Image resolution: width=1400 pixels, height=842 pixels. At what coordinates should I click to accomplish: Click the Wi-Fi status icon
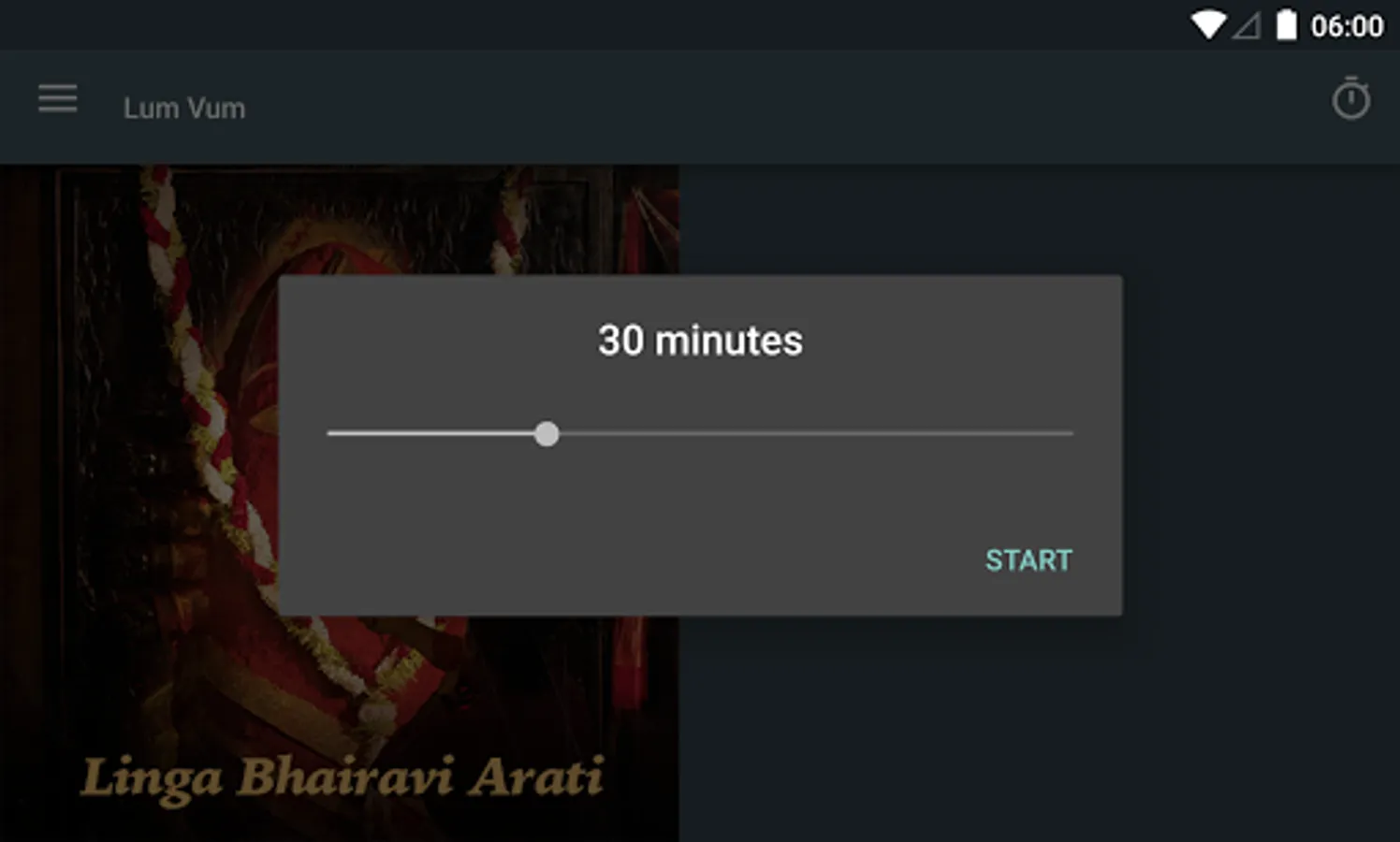point(1208,25)
